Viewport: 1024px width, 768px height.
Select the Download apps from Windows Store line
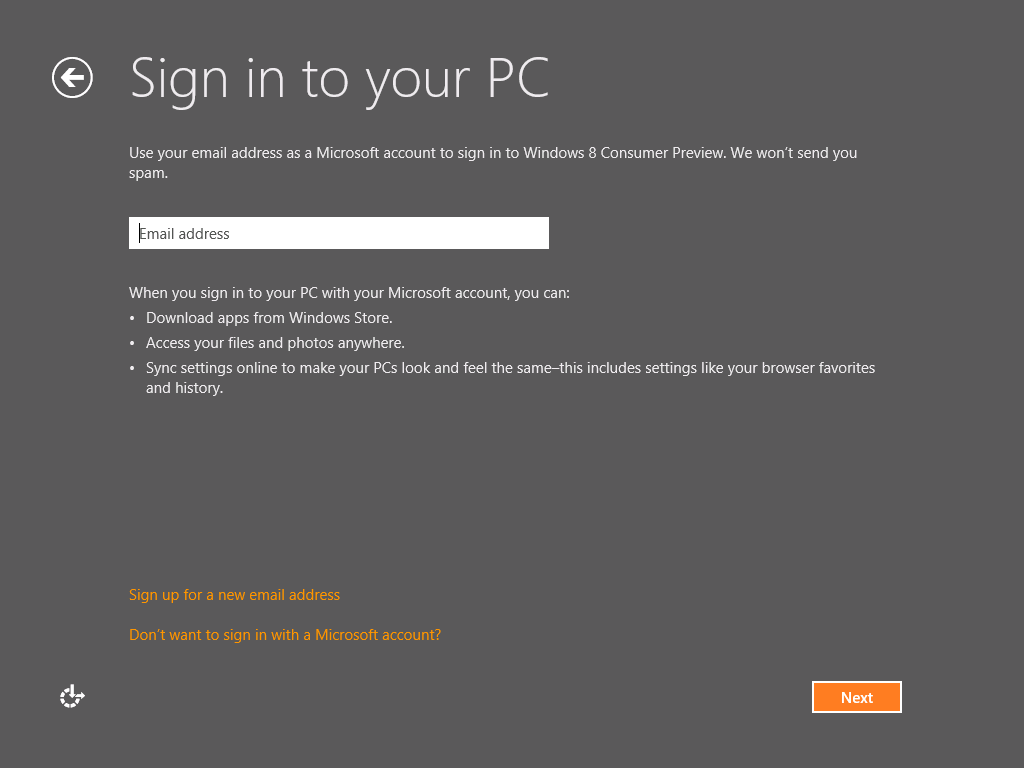(x=269, y=318)
